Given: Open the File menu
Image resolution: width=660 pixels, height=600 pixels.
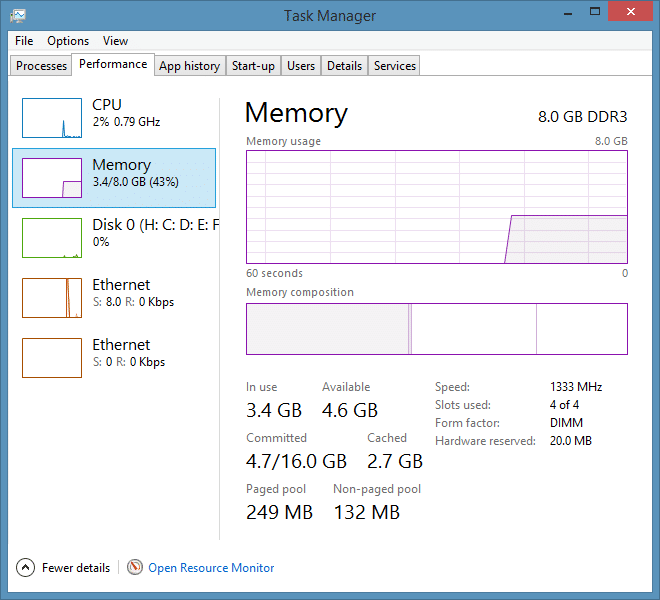Looking at the screenshot, I should (24, 41).
